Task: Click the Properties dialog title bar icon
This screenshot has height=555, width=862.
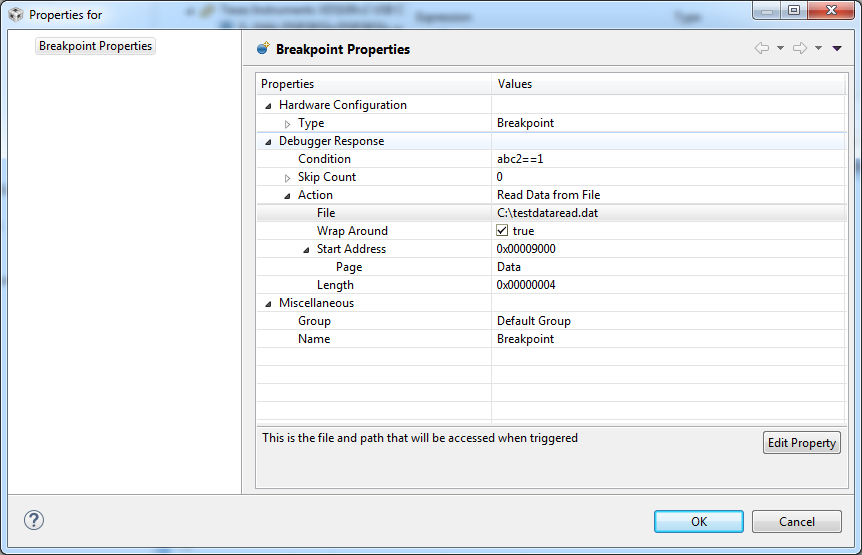Action: (x=15, y=15)
